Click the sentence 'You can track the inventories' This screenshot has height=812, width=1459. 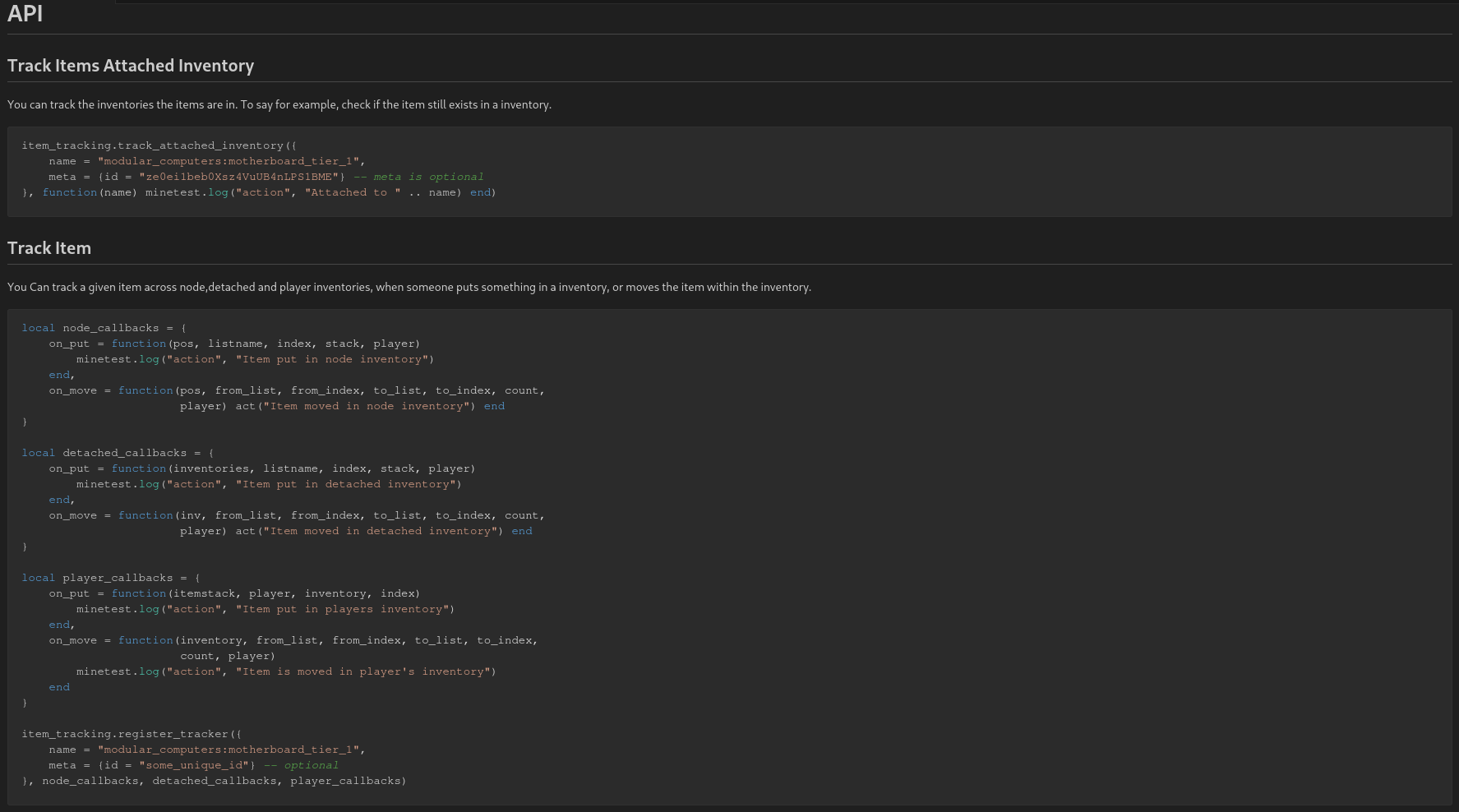click(279, 104)
